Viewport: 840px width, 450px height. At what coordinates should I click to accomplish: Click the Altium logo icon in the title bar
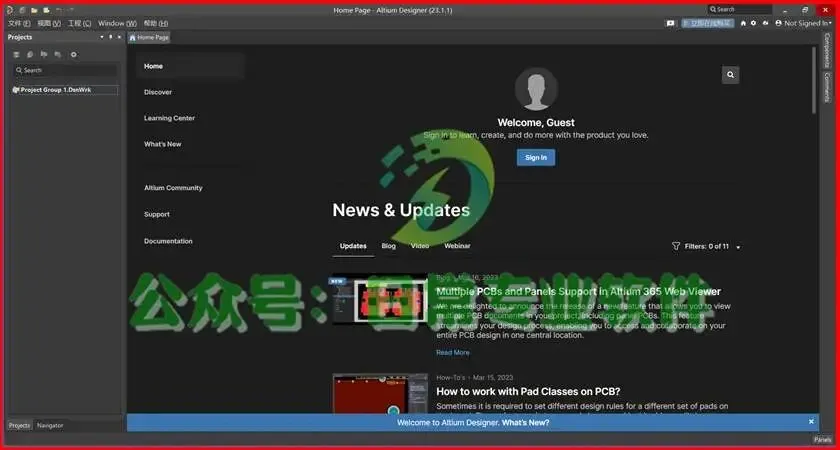pyautogui.click(x=10, y=10)
